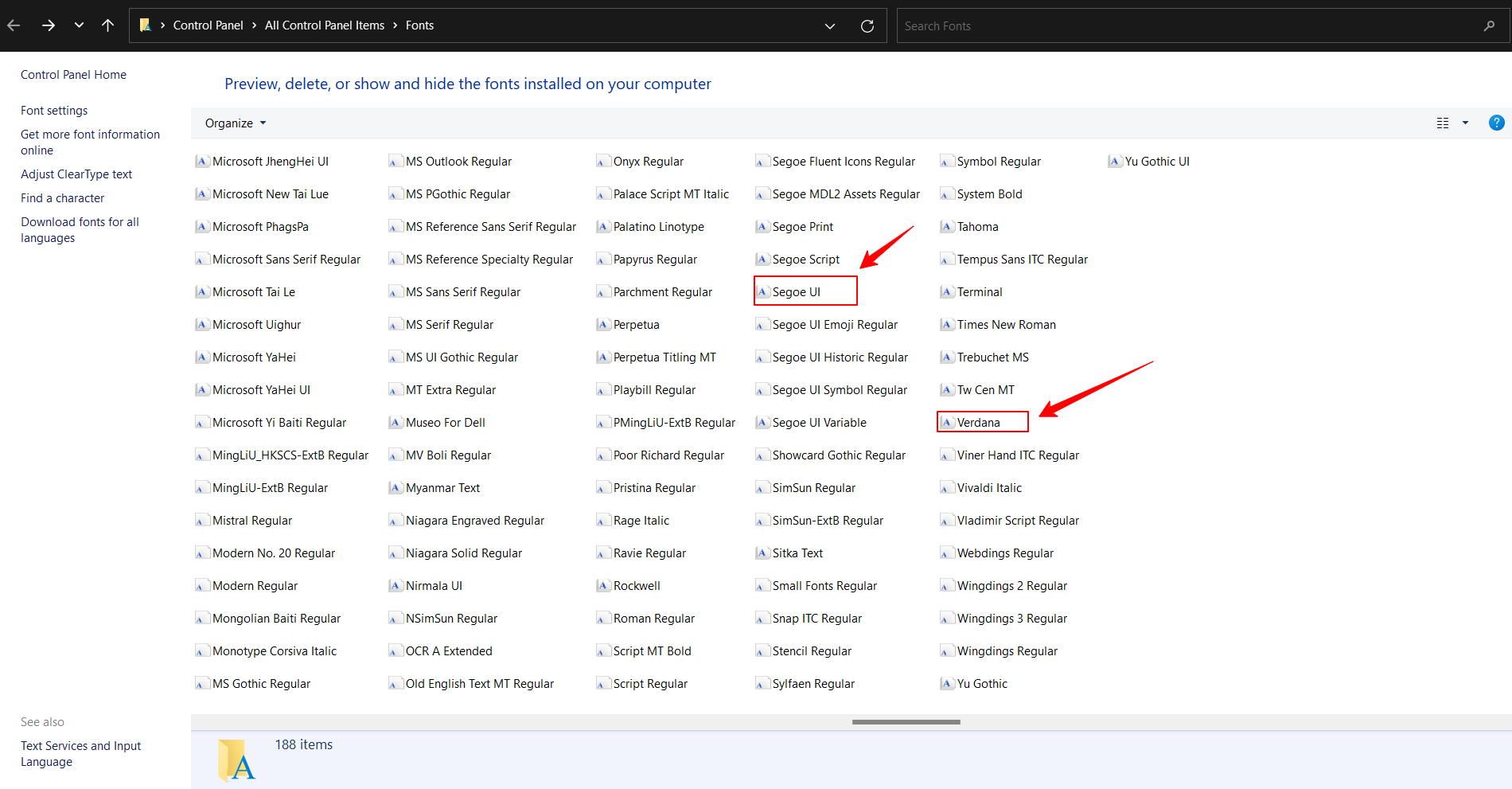Screen dimensions: 1512x789
Task: Select All Control Panel Items breadcrumb
Action: tap(325, 25)
